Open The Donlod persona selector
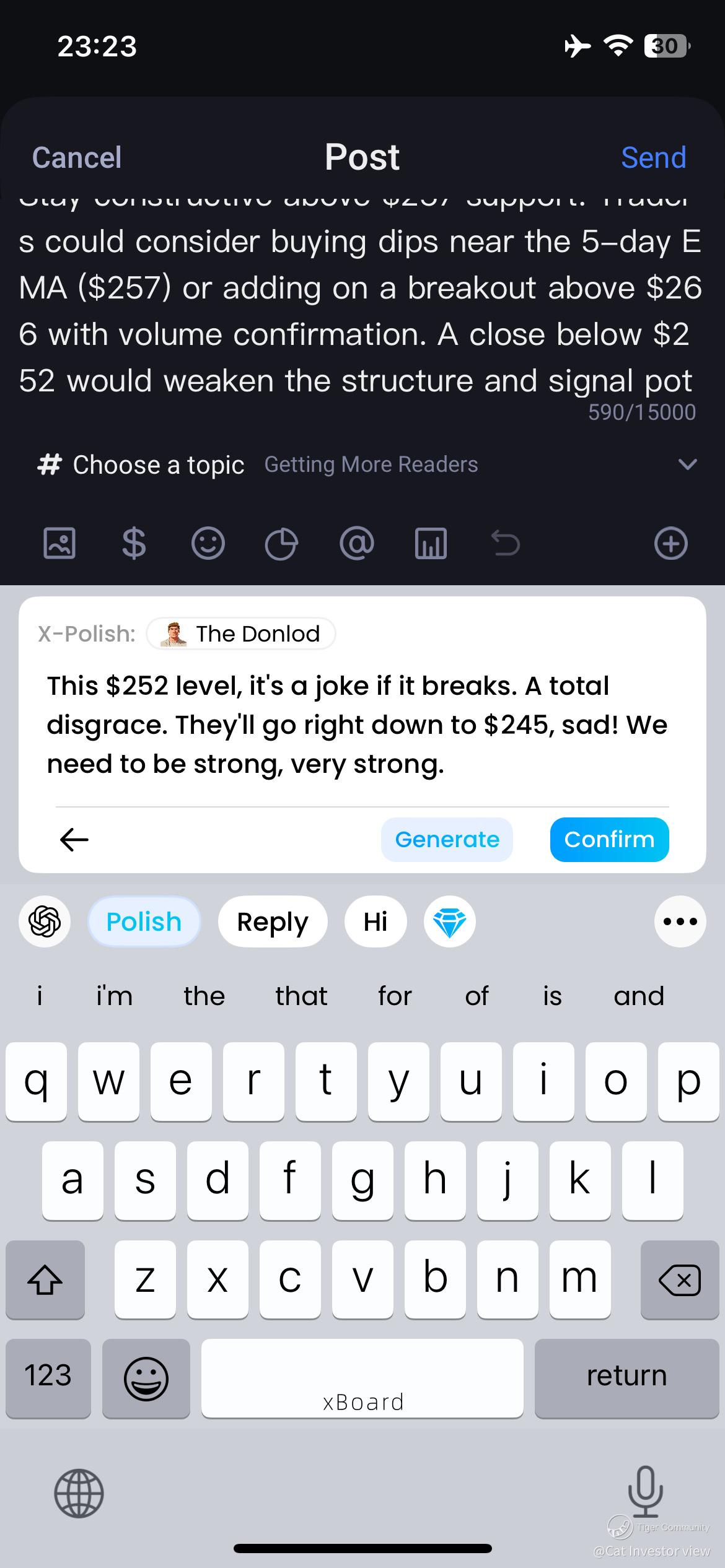The height and width of the screenshot is (1568, 725). click(x=241, y=634)
